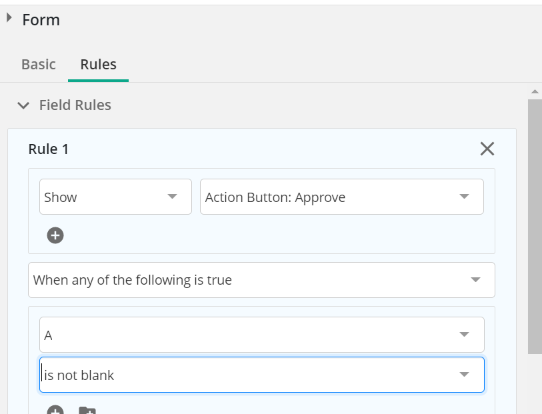This screenshot has height=414, width=542.
Task: Add a condition with the bottom plus icon
Action: [55, 410]
